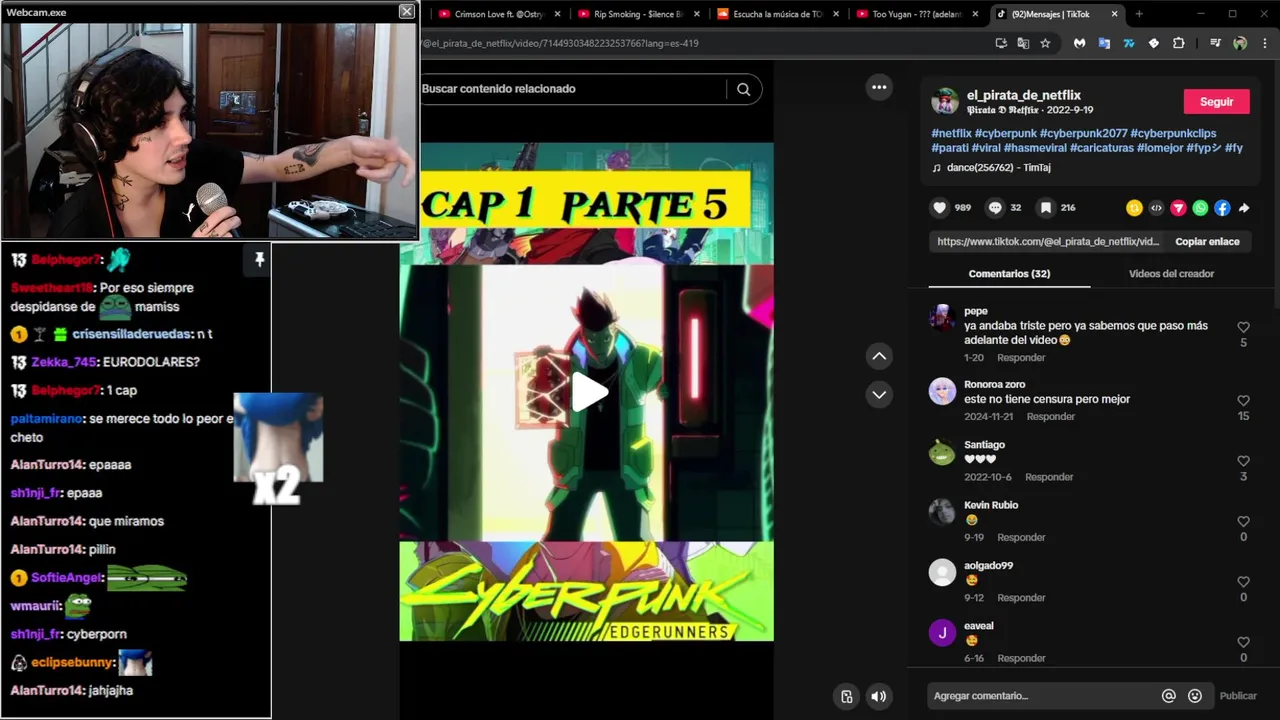Viewport: 1280px width, 720px height.
Task: Open the three-dots more options menu
Action: [879, 87]
